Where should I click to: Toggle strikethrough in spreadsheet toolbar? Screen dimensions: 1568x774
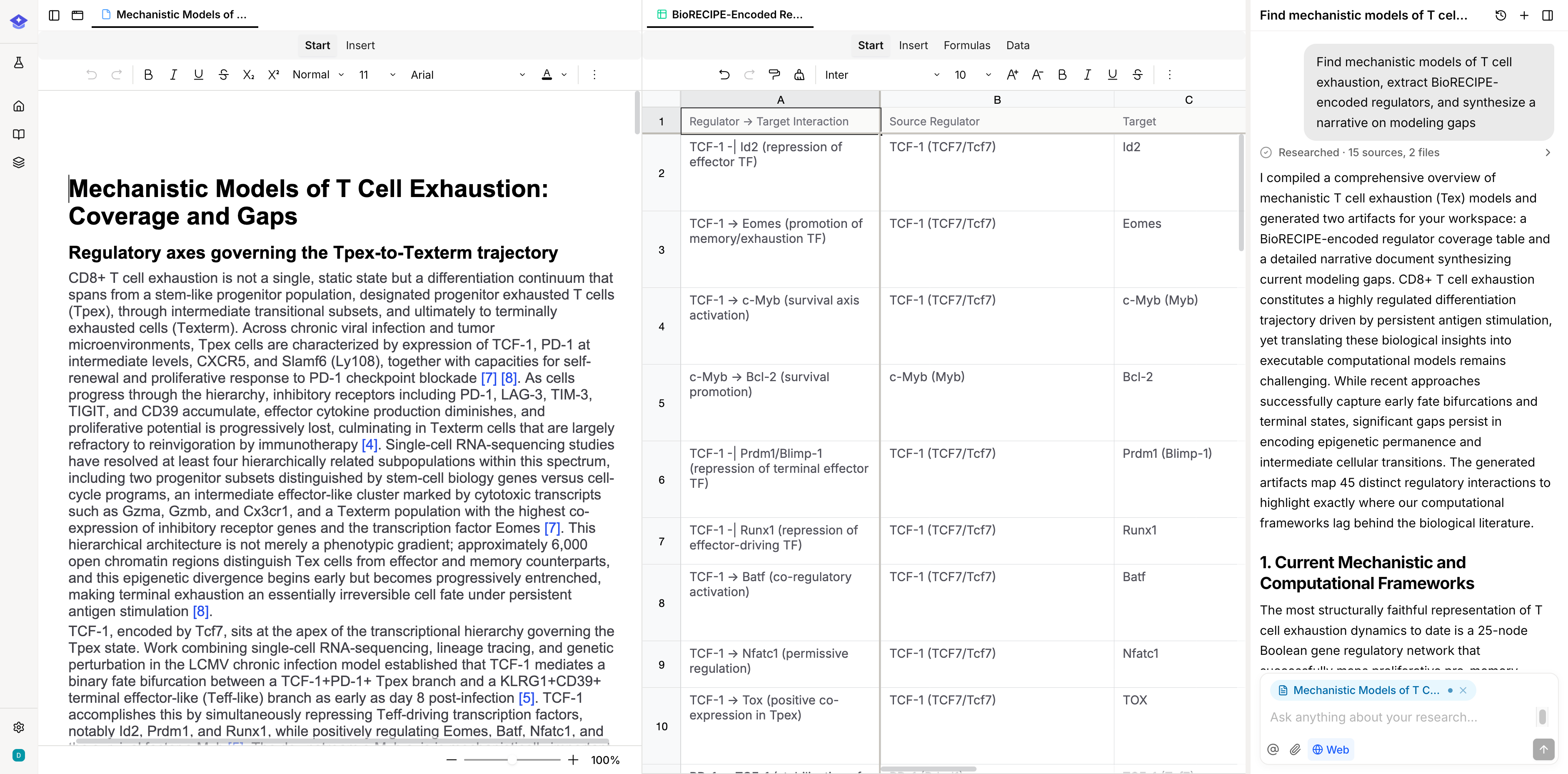point(1137,75)
